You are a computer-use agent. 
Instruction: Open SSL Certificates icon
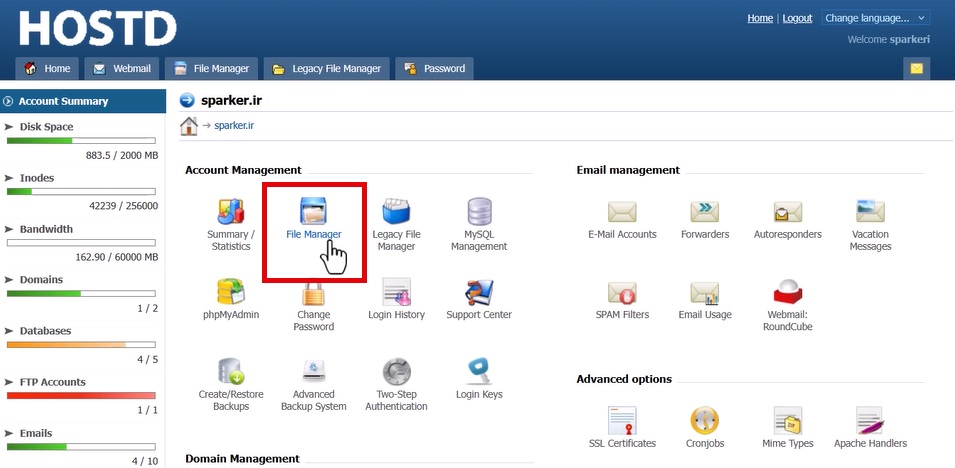pos(622,420)
